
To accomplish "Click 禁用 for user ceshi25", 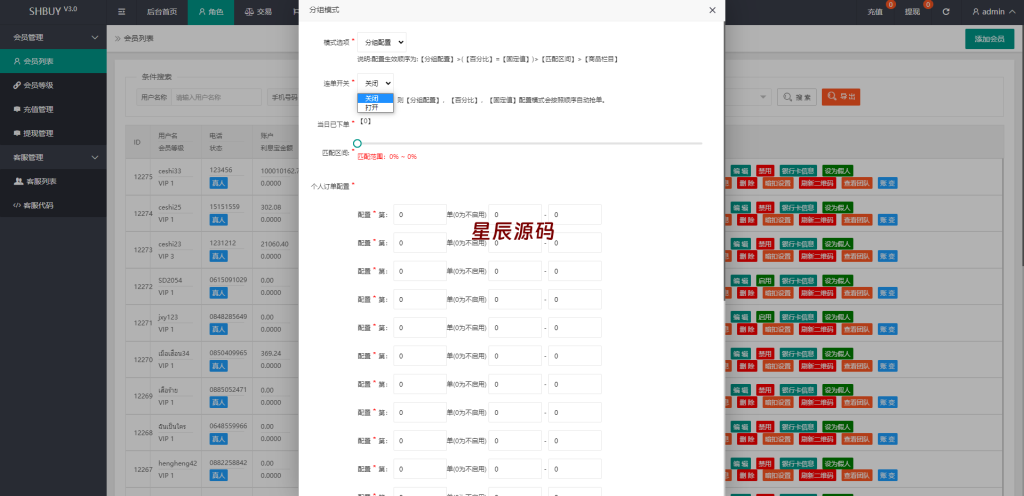I will click(764, 208).
